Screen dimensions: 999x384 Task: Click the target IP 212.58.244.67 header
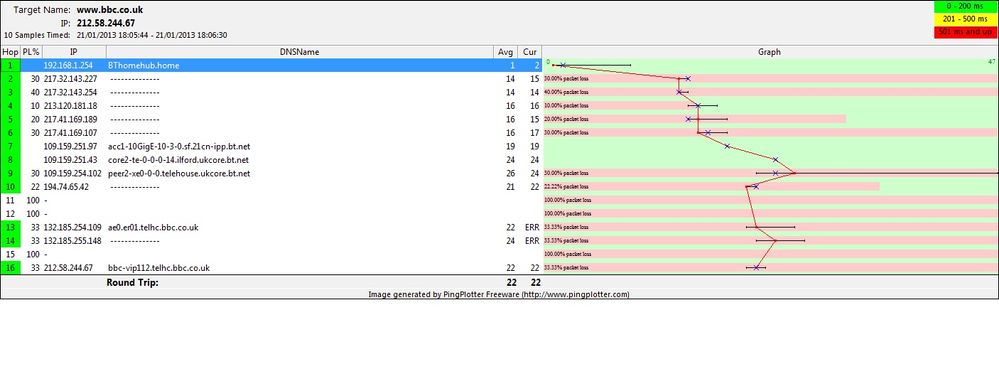(x=105, y=23)
